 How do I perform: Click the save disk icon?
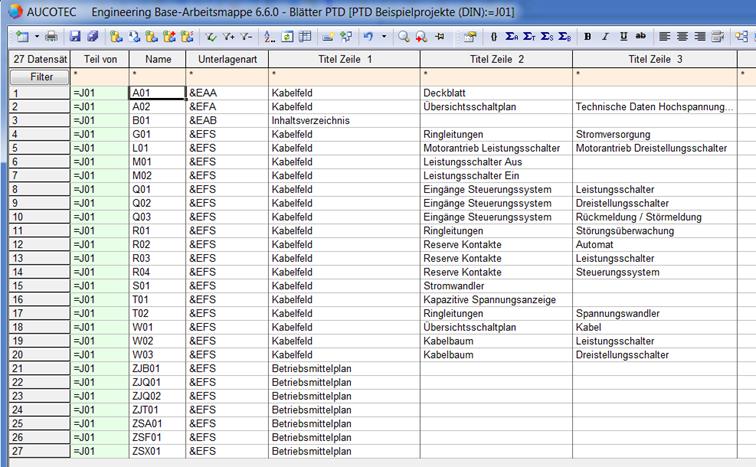(75, 37)
